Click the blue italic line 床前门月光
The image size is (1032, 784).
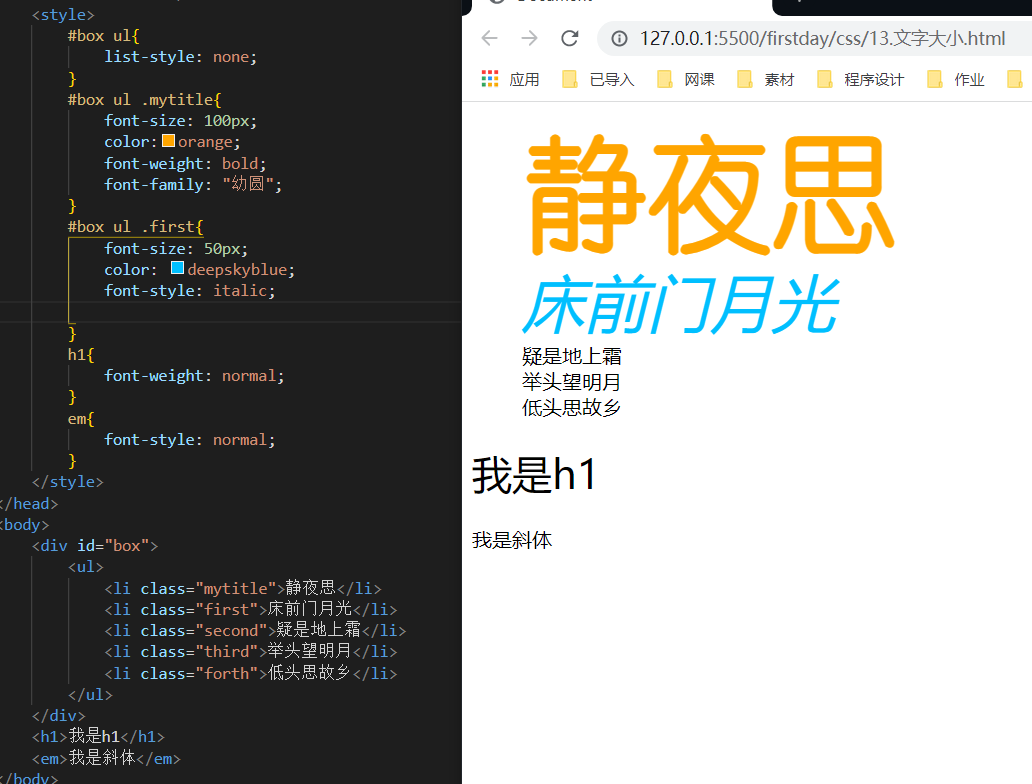pyautogui.click(x=681, y=306)
